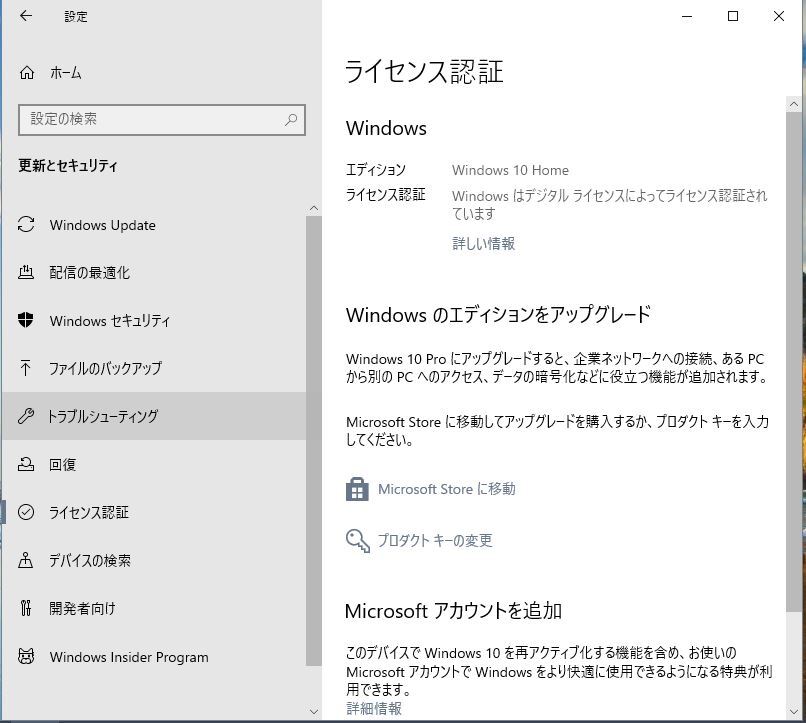Click the ライセンス認証 page heading

[x=424, y=71]
